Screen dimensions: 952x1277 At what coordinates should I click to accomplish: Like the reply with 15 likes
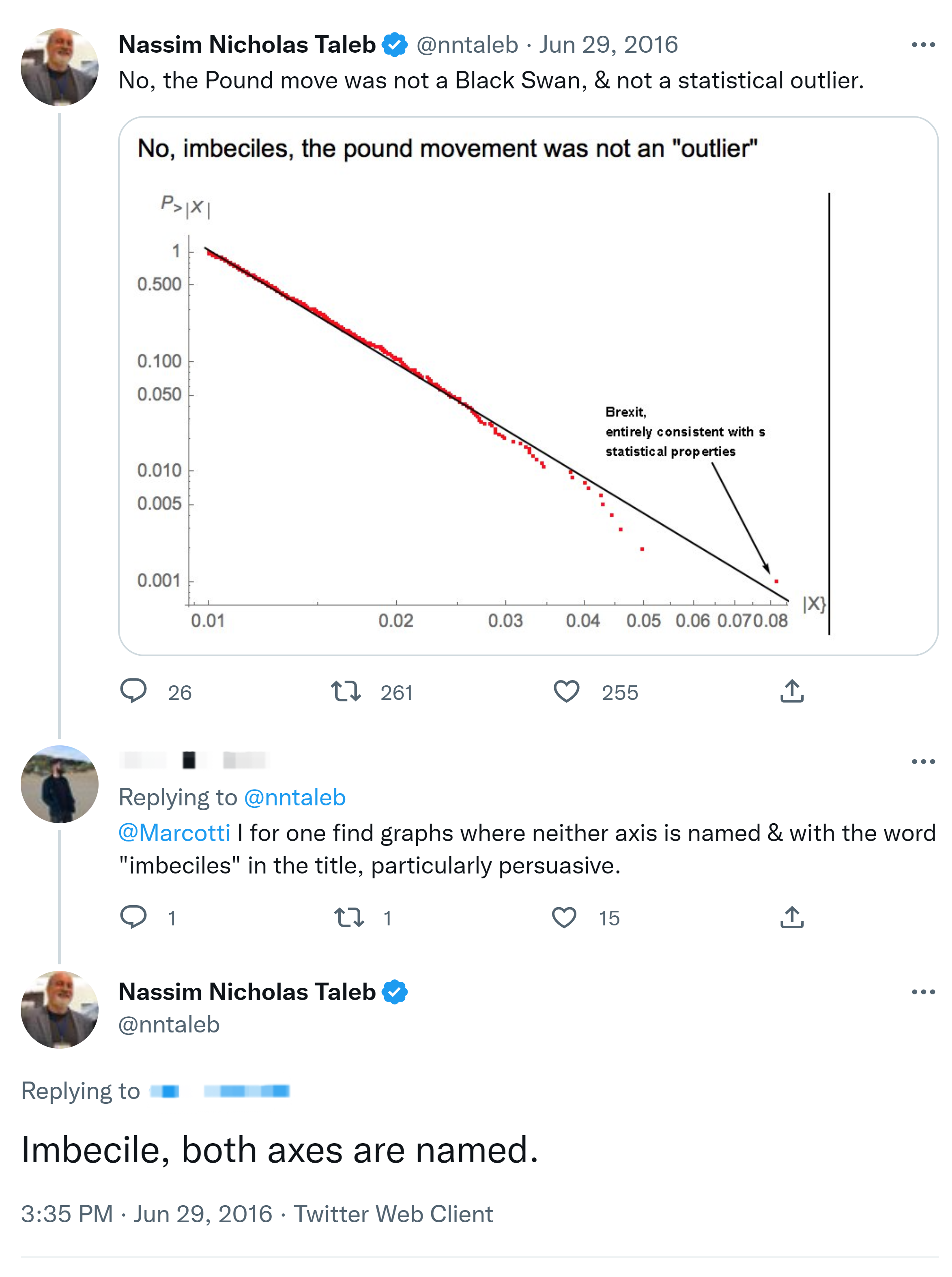pos(564,917)
